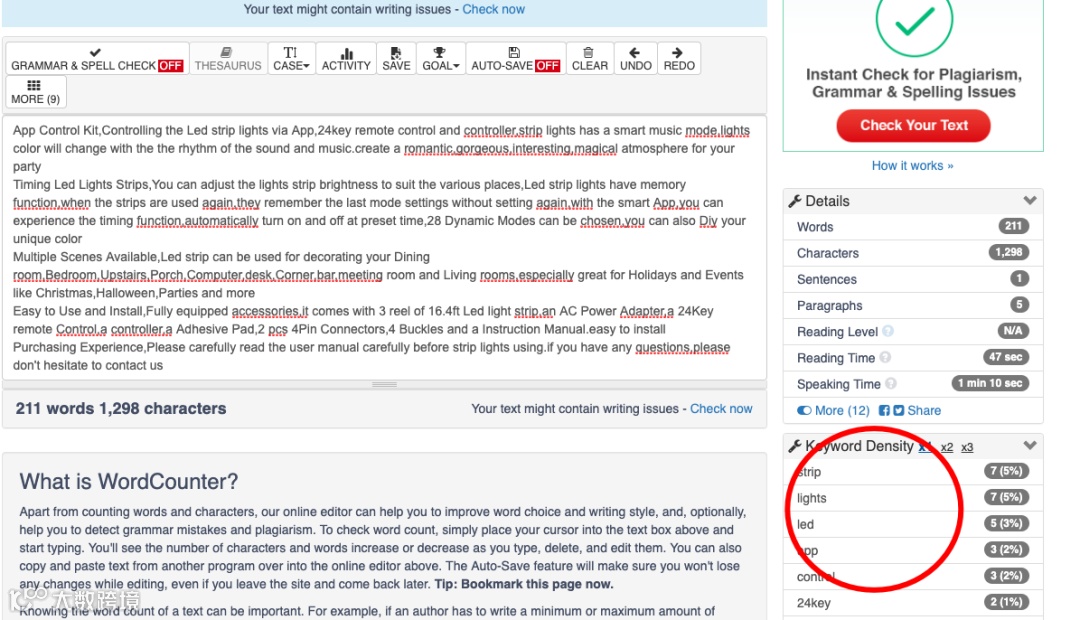This screenshot has height=620, width=1080.
Task: Click the Paragraphs count row
Action: pos(913,305)
